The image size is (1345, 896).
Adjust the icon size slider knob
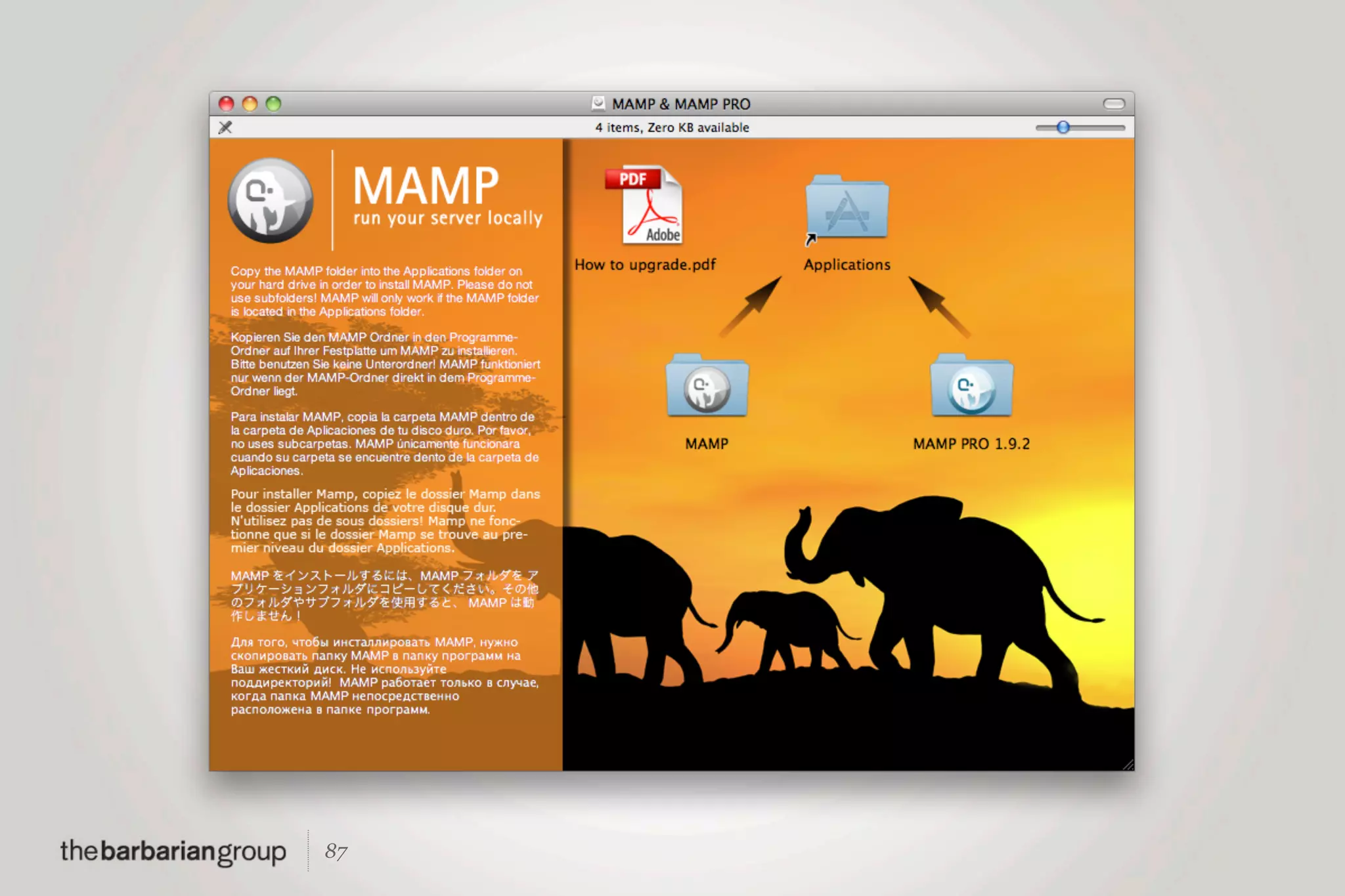tap(1063, 127)
